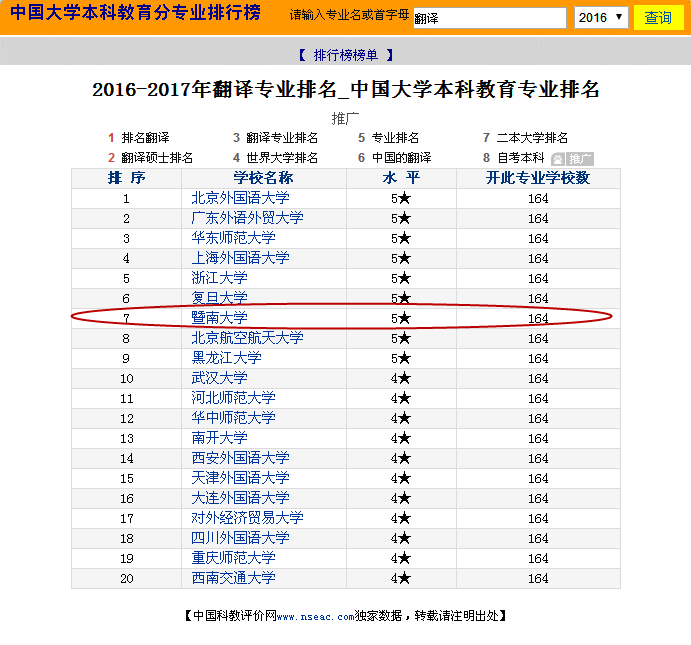
Task: Open the 西南交通大学 school link
Action: (x=233, y=578)
